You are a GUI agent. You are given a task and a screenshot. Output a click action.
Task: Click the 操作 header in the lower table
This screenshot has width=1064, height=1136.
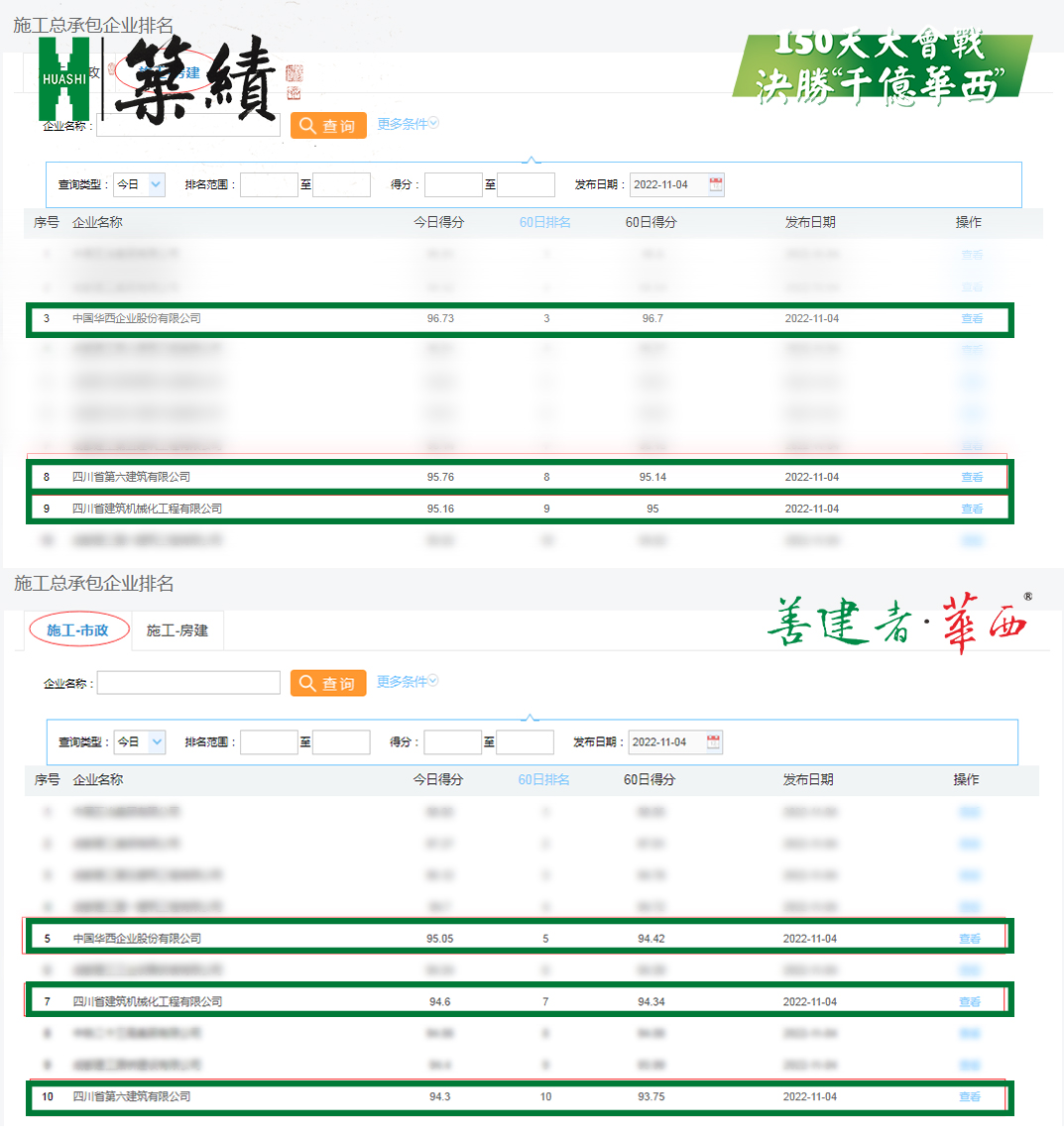(x=966, y=780)
